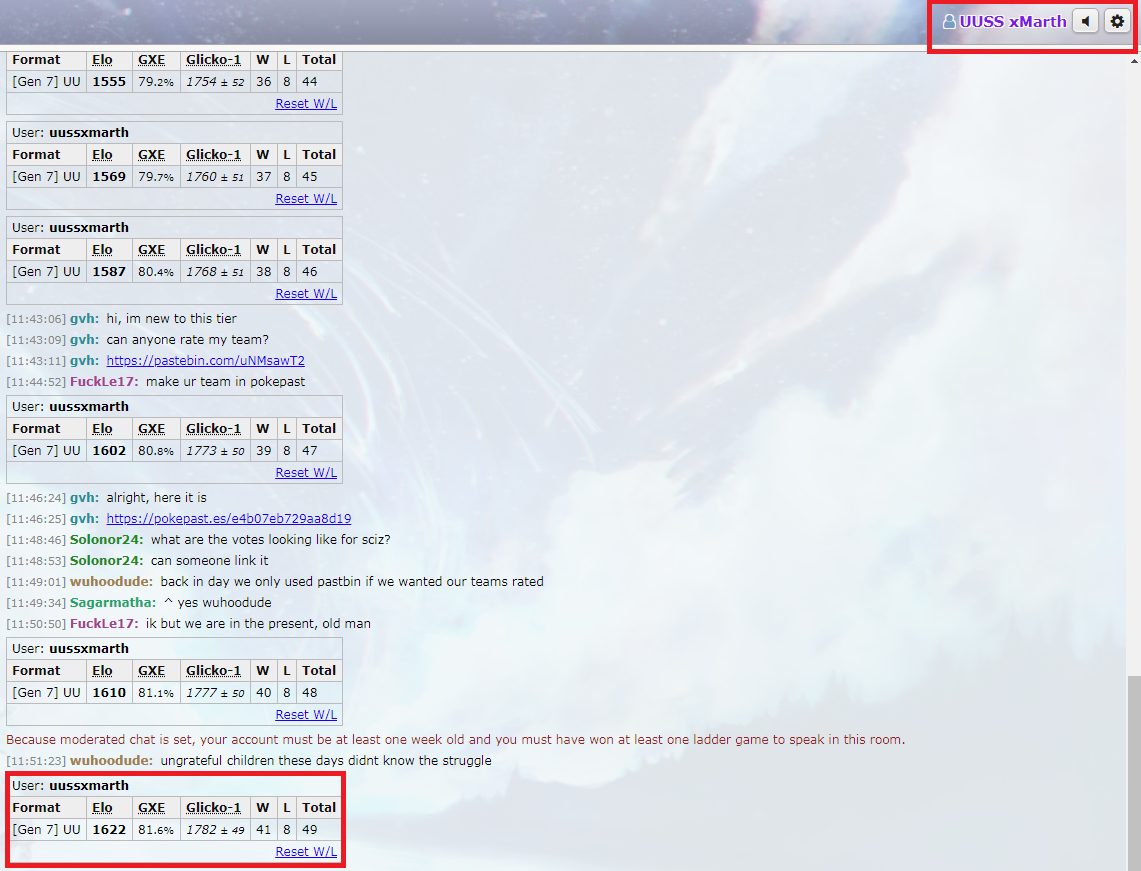Click the GXE value 79.7%

(x=156, y=176)
